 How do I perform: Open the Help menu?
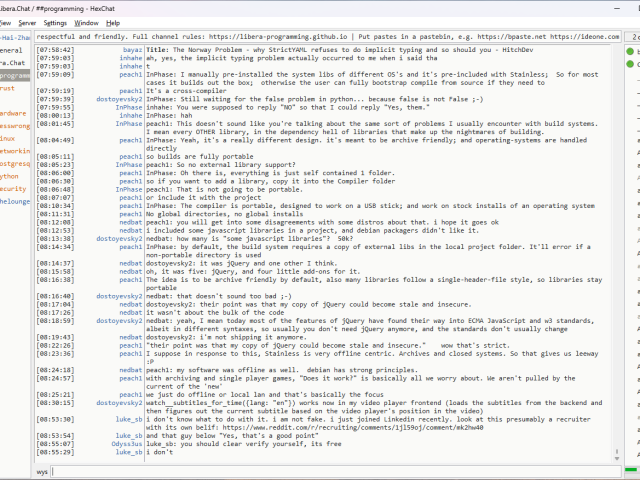[x=113, y=22]
